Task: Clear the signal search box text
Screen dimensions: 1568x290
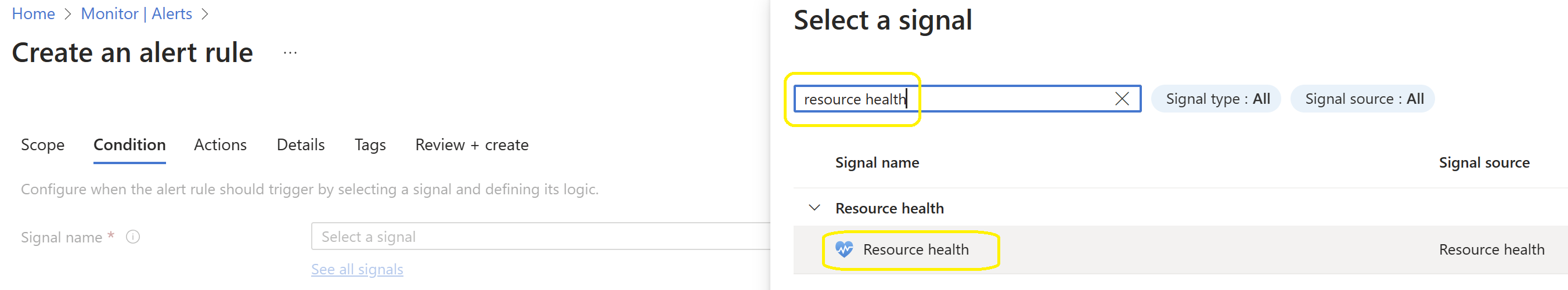Action: [x=1121, y=99]
